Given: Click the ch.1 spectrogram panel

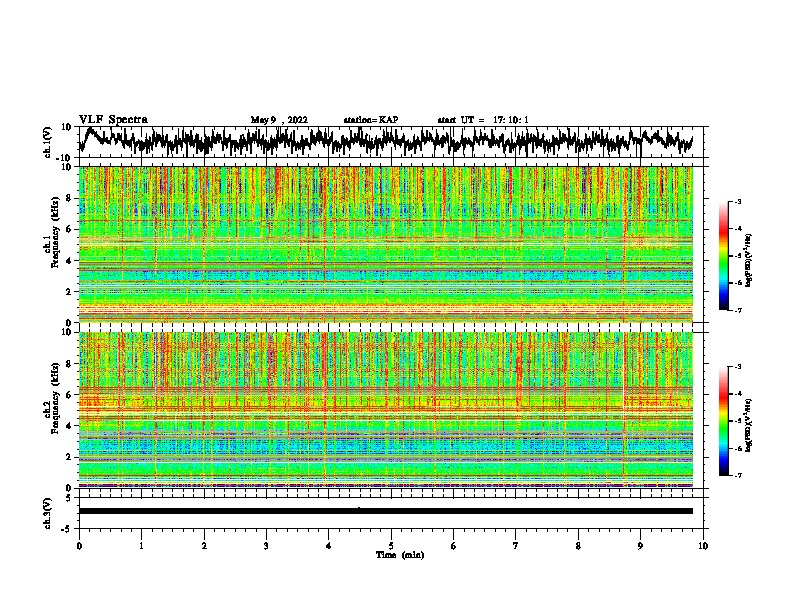Looking at the screenshot, I should pyautogui.click(x=386, y=244).
